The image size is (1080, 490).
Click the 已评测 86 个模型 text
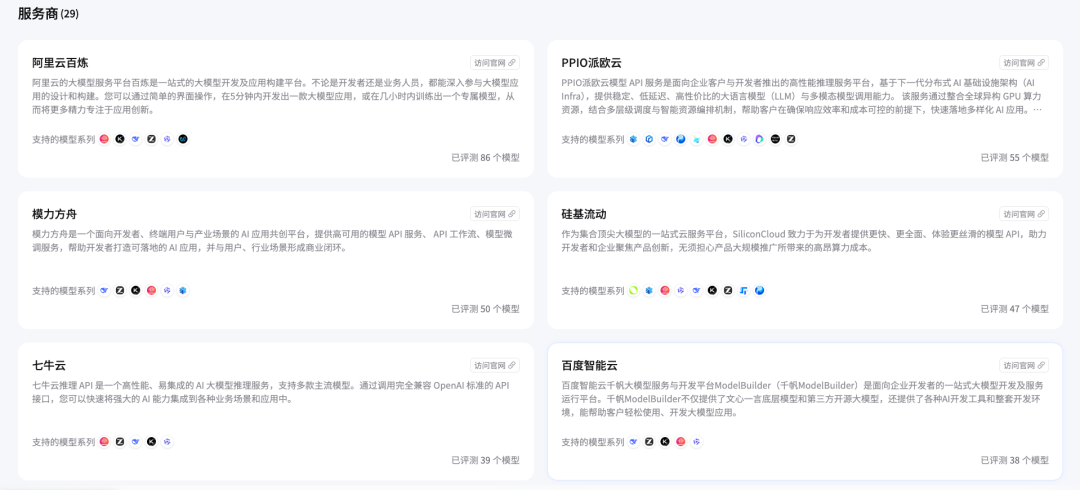[486, 158]
